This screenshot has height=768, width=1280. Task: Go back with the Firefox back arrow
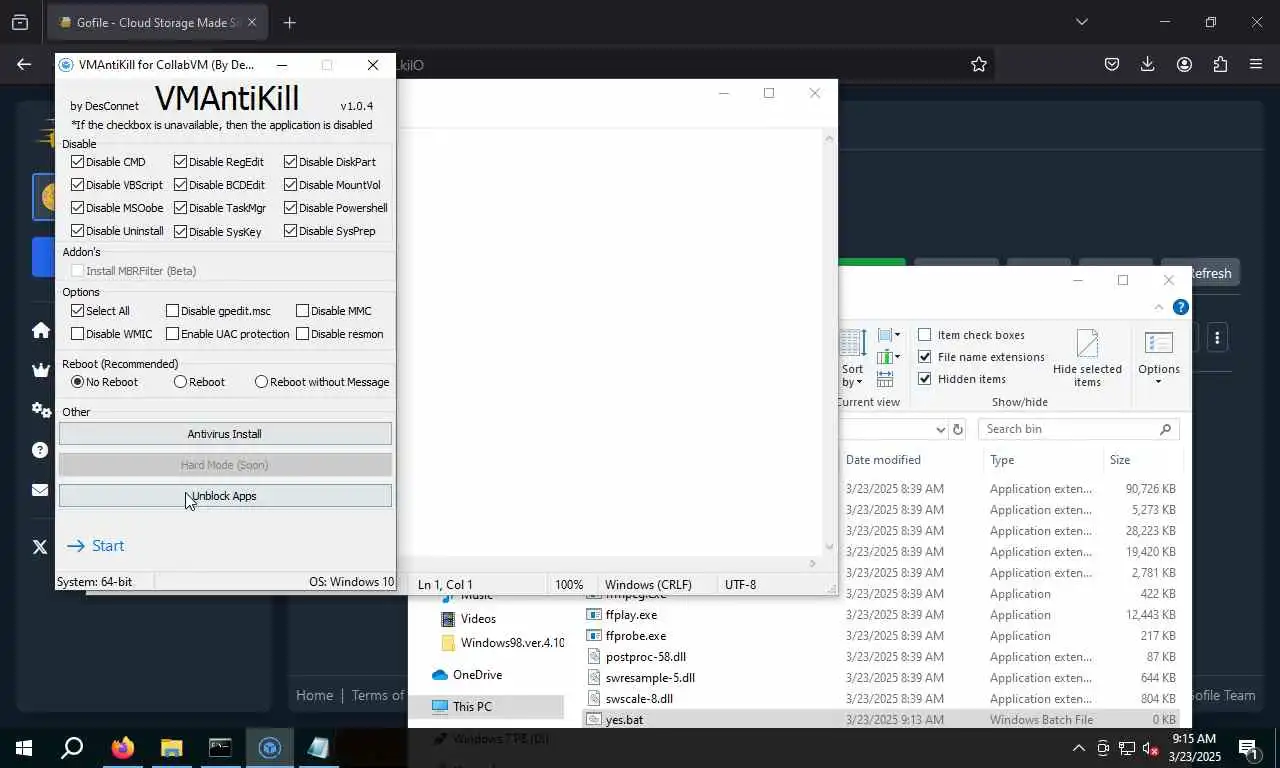[x=24, y=64]
